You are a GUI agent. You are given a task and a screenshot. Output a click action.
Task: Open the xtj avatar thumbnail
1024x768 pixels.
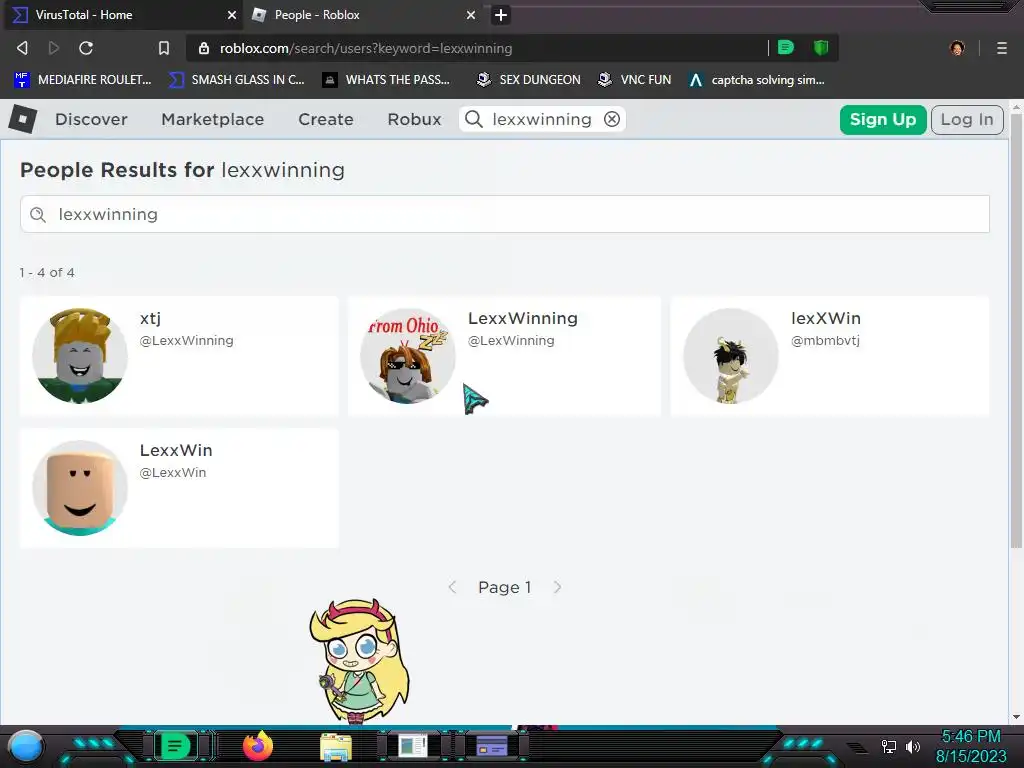click(80, 356)
